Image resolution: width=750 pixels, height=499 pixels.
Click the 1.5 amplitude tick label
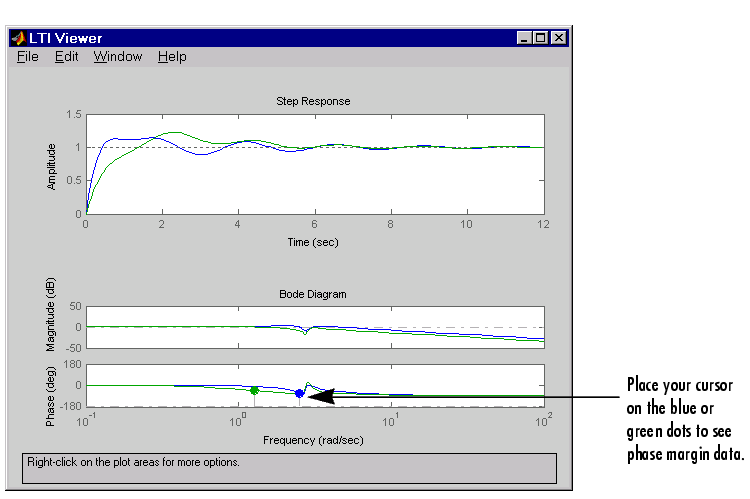(74, 114)
